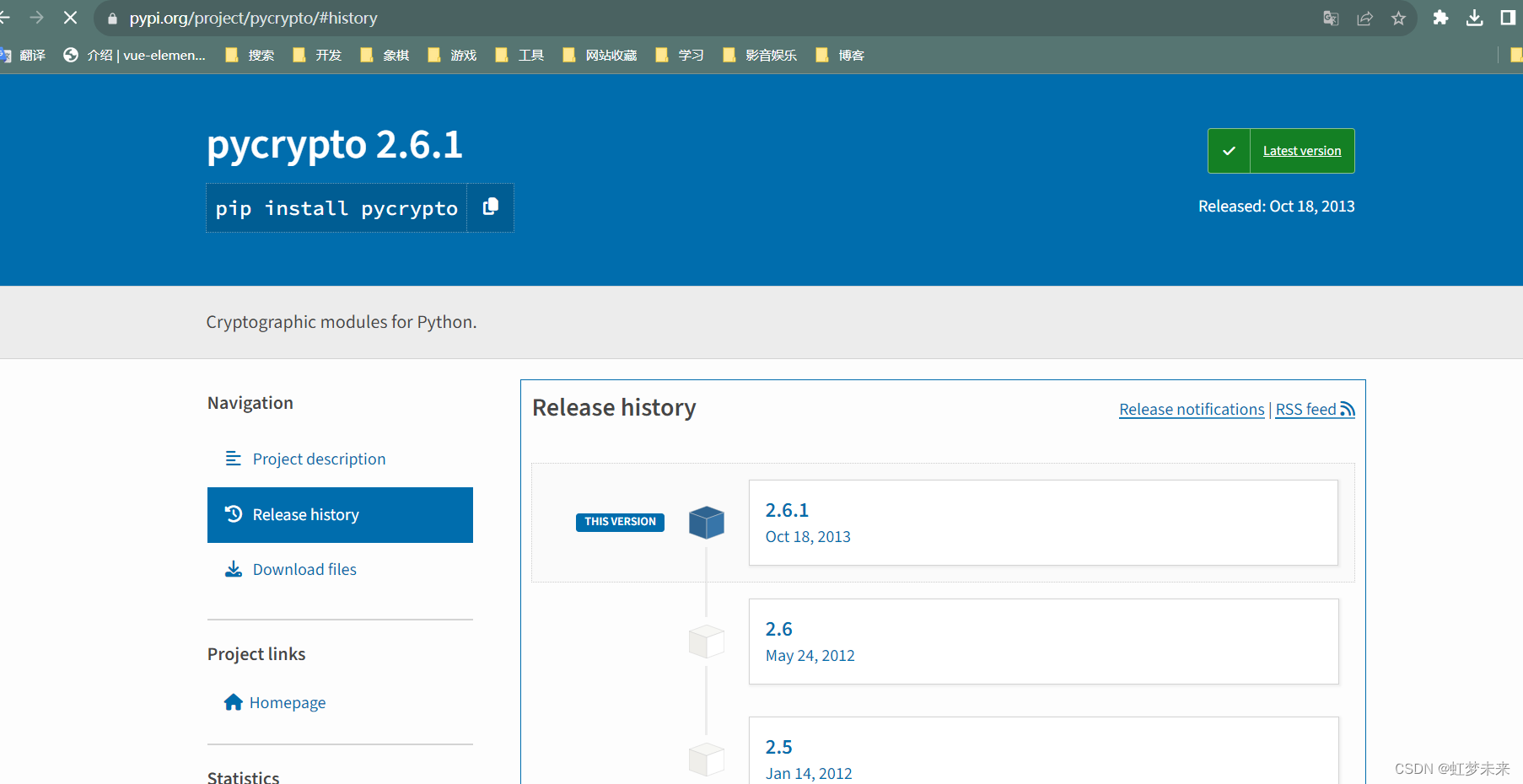1523x784 pixels.
Task: Select the Release history navigation tab
Action: click(340, 515)
